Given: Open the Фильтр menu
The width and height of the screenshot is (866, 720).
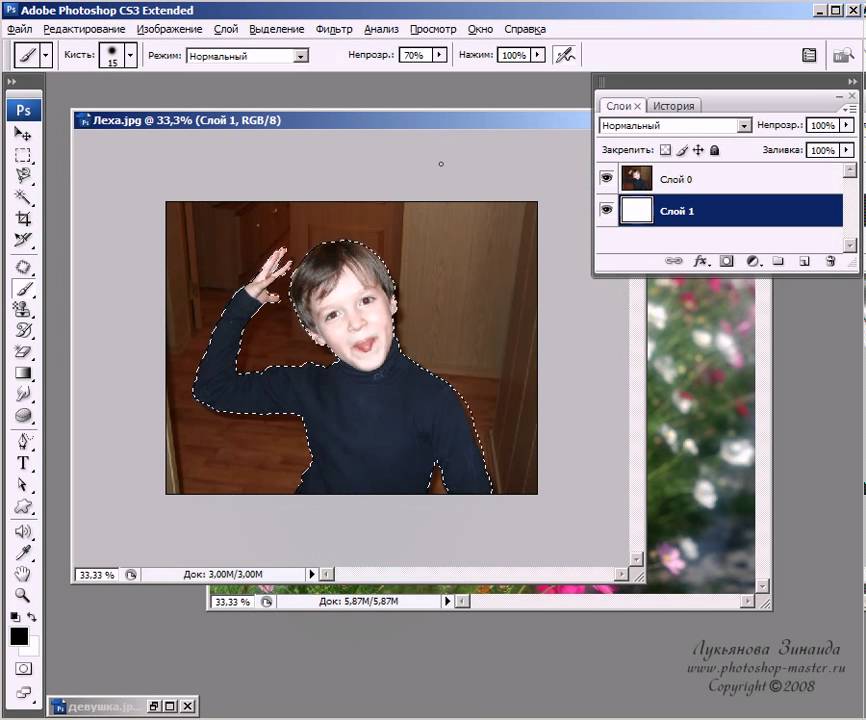Looking at the screenshot, I should tap(334, 29).
